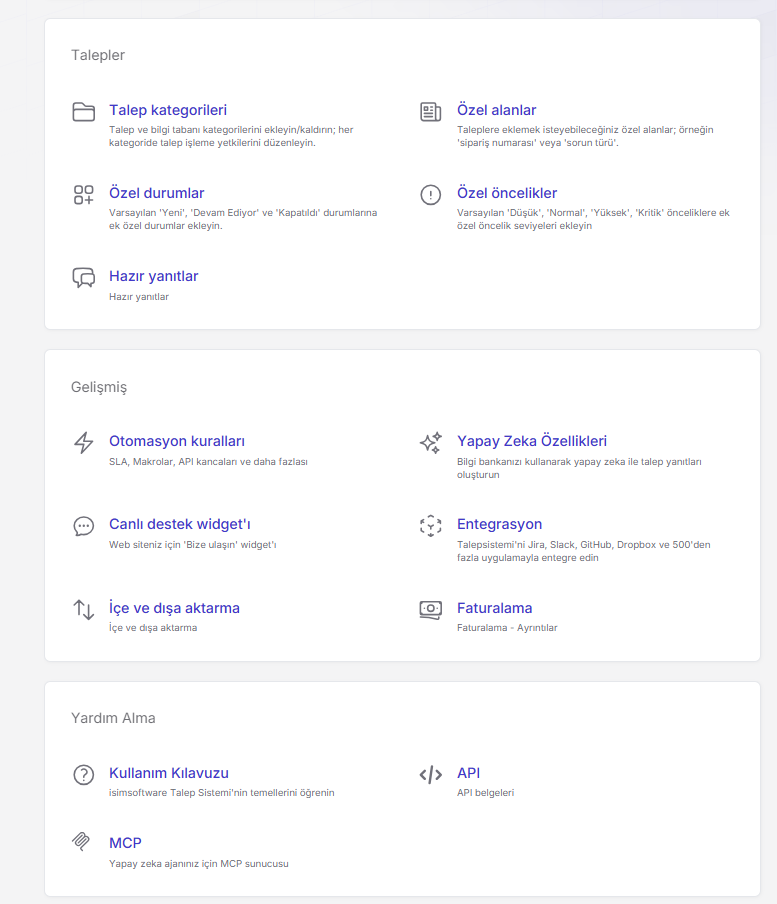Click the code brackets icon for API
The width and height of the screenshot is (777, 904).
(431, 775)
